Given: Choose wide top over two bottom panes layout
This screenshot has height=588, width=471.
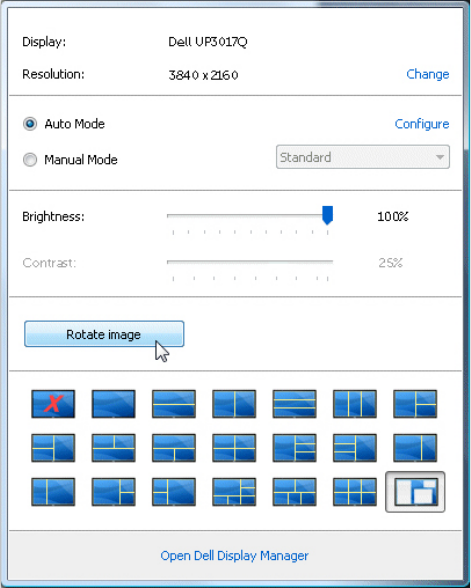Looking at the screenshot, I should pyautogui.click(x=174, y=448).
